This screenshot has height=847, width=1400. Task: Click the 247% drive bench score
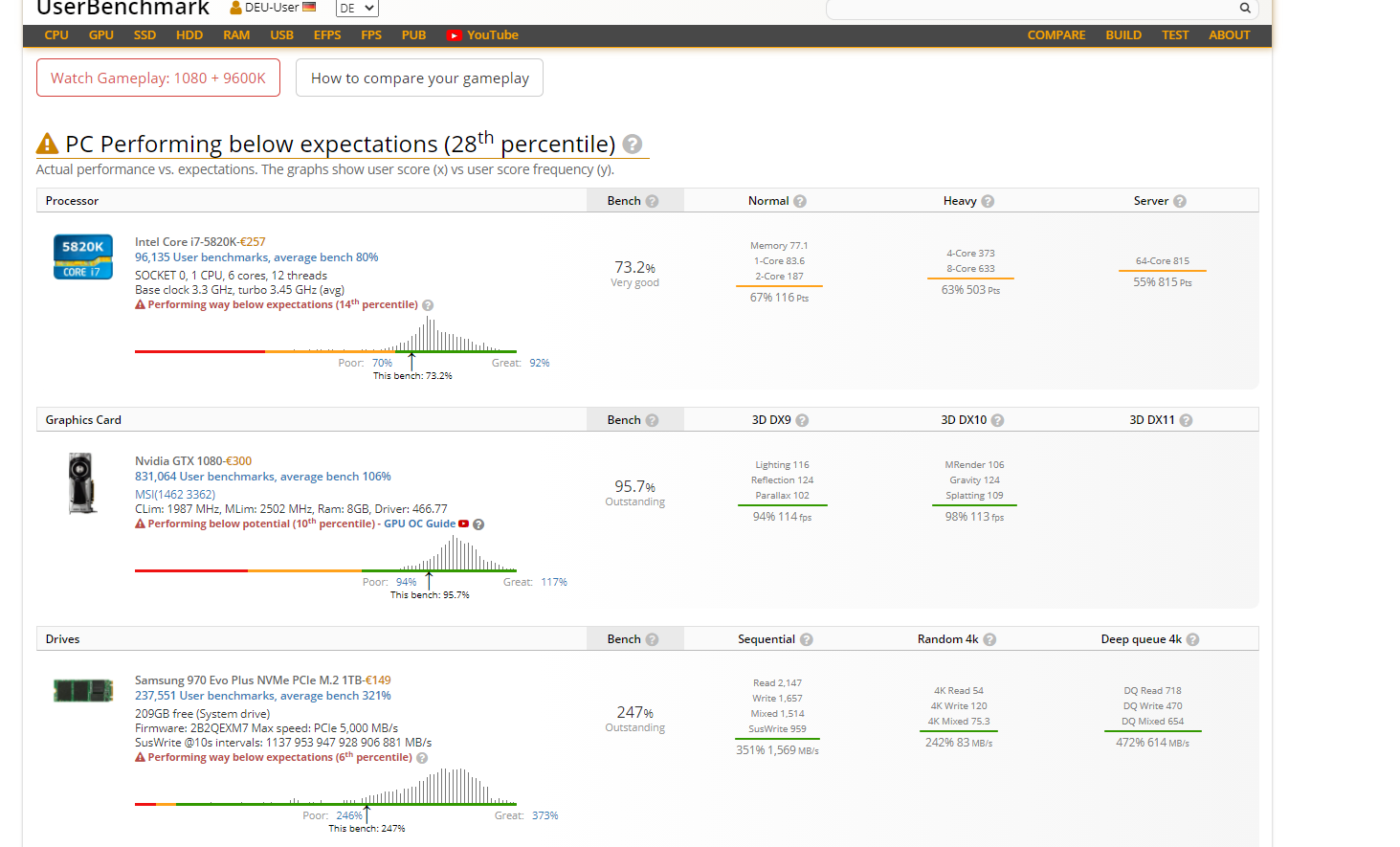click(x=634, y=712)
